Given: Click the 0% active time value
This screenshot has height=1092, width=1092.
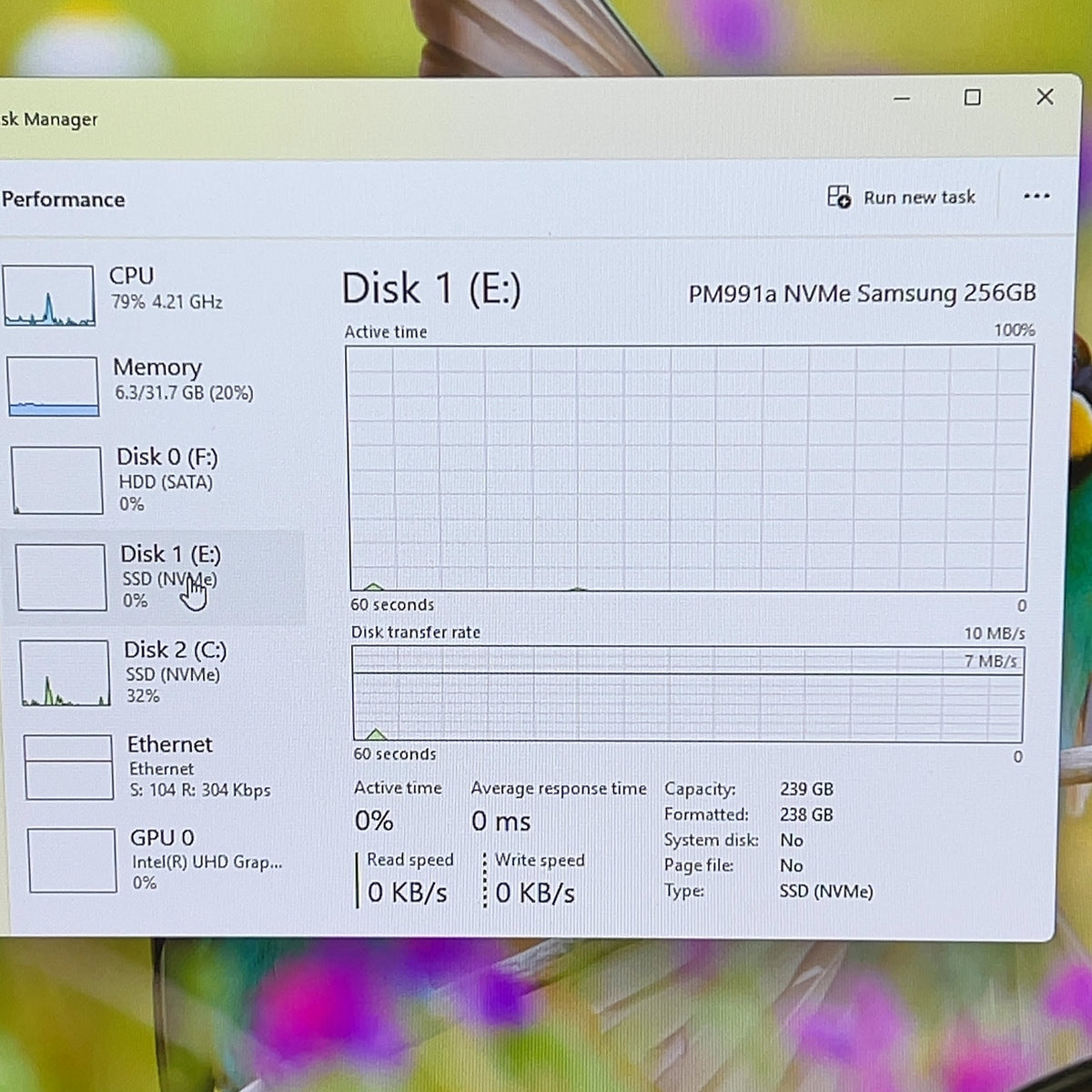Looking at the screenshot, I should 374,821.
